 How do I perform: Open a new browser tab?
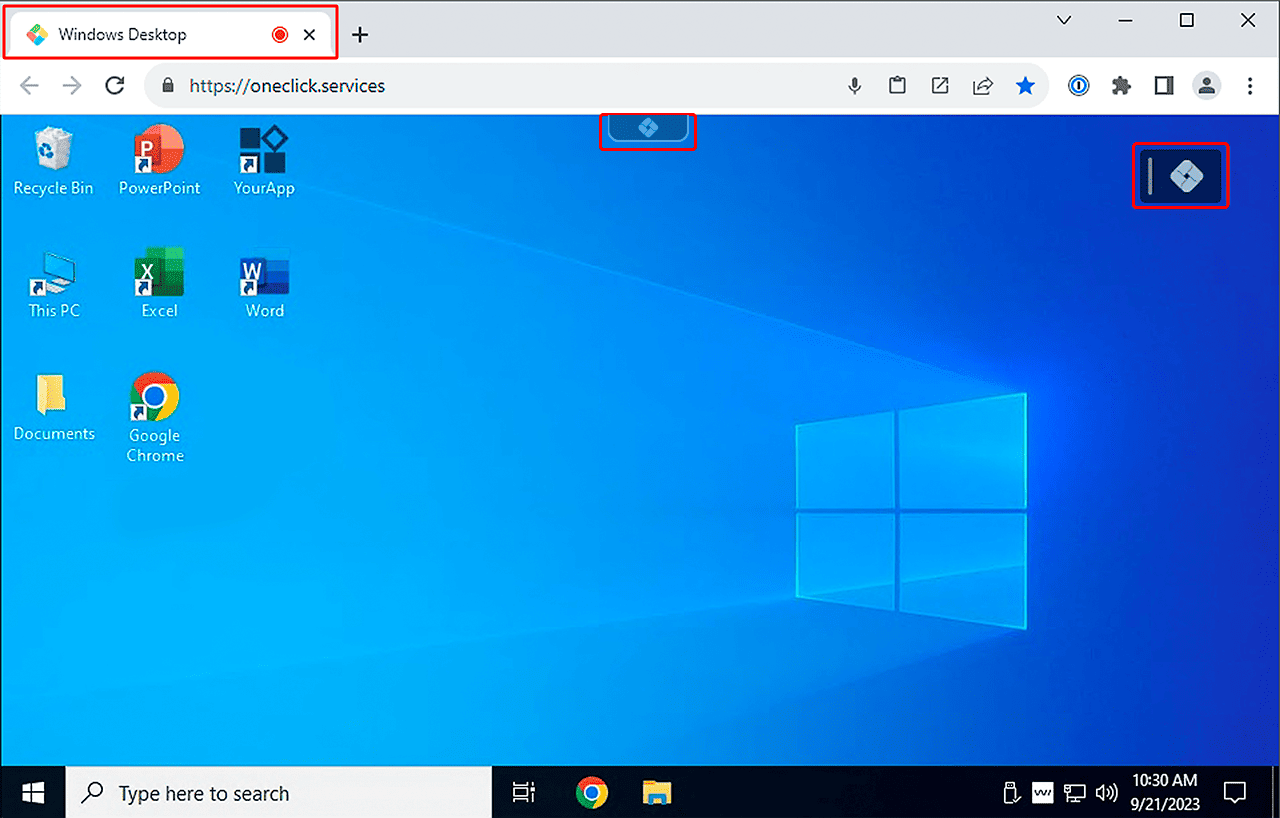coord(360,35)
